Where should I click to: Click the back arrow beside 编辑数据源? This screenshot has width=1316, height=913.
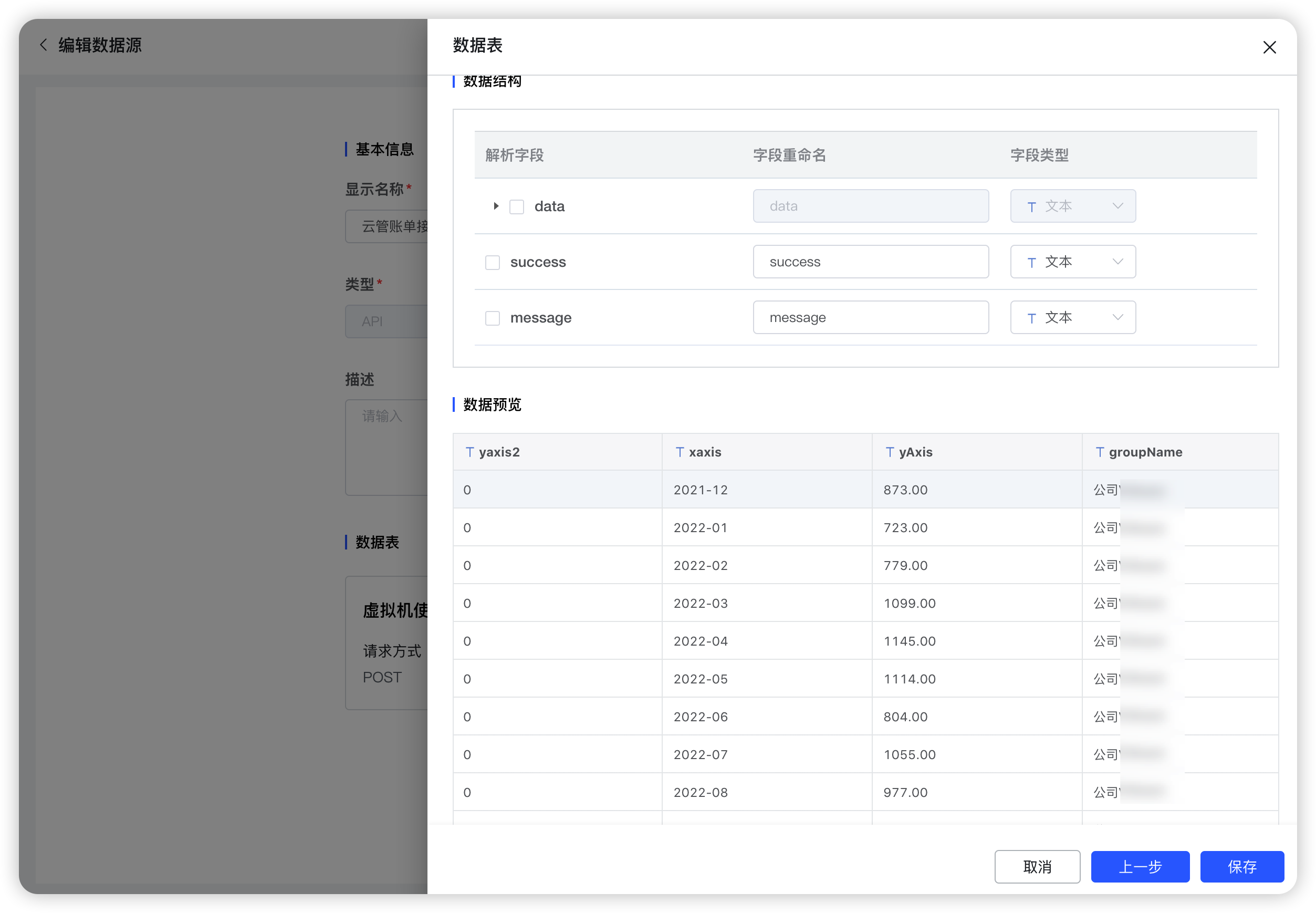coord(44,45)
